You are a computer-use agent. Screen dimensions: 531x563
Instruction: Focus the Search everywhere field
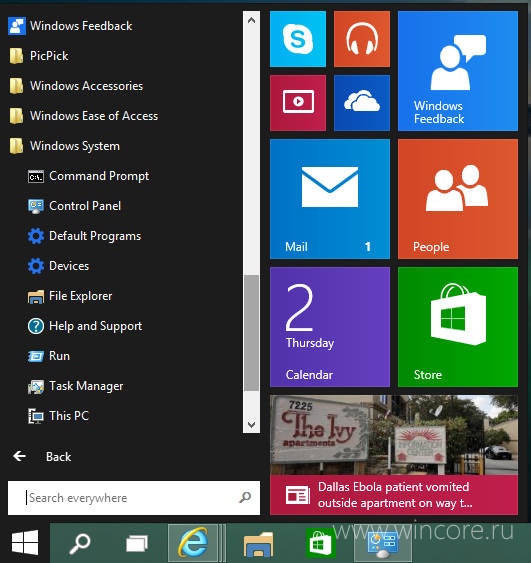[134, 498]
